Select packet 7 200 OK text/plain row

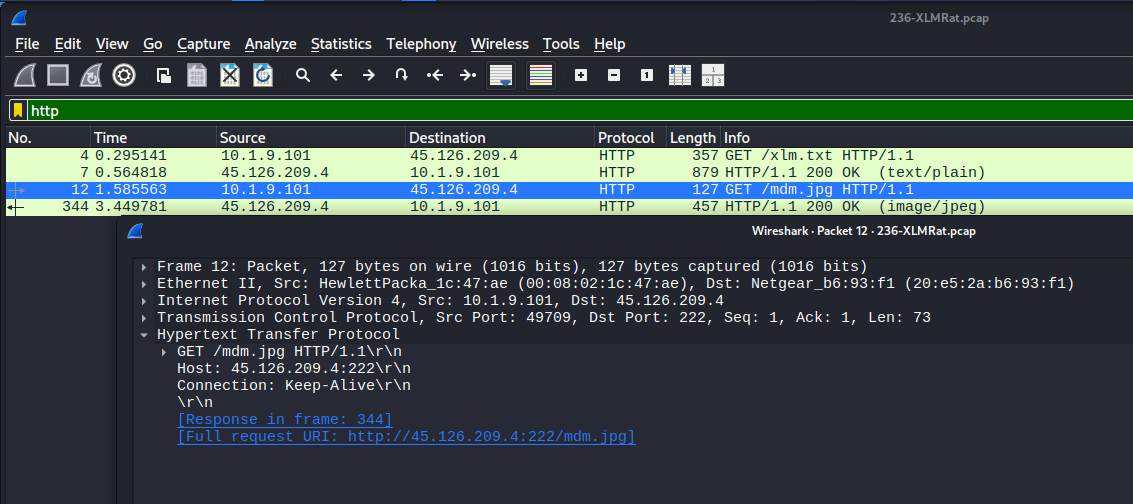pyautogui.click(x=569, y=173)
